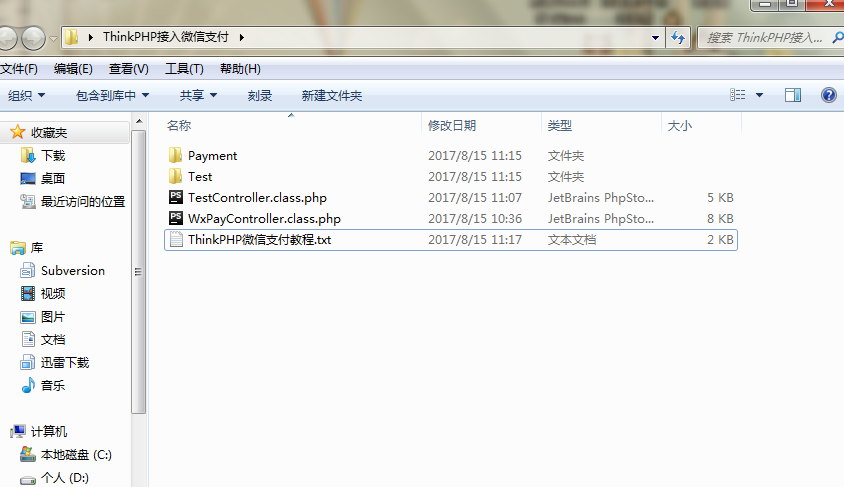
Task: Open the 编辑(E) menu
Action: click(x=73, y=69)
